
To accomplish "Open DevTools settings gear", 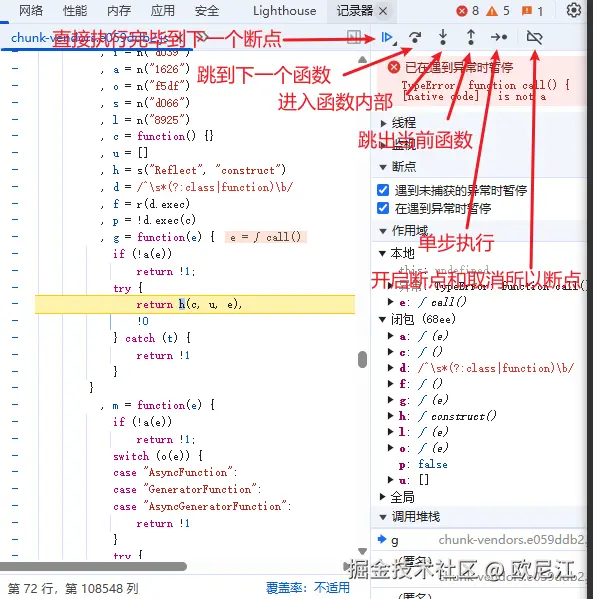I will point(574,10).
